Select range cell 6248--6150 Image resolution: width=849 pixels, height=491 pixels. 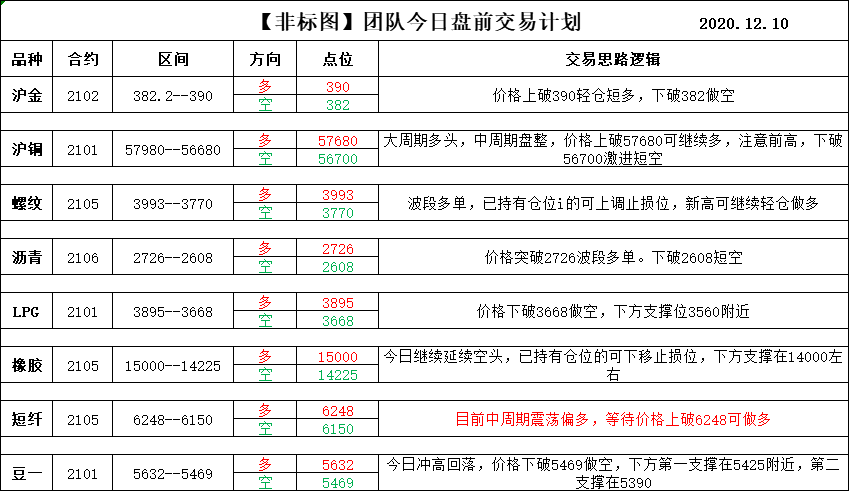click(173, 419)
